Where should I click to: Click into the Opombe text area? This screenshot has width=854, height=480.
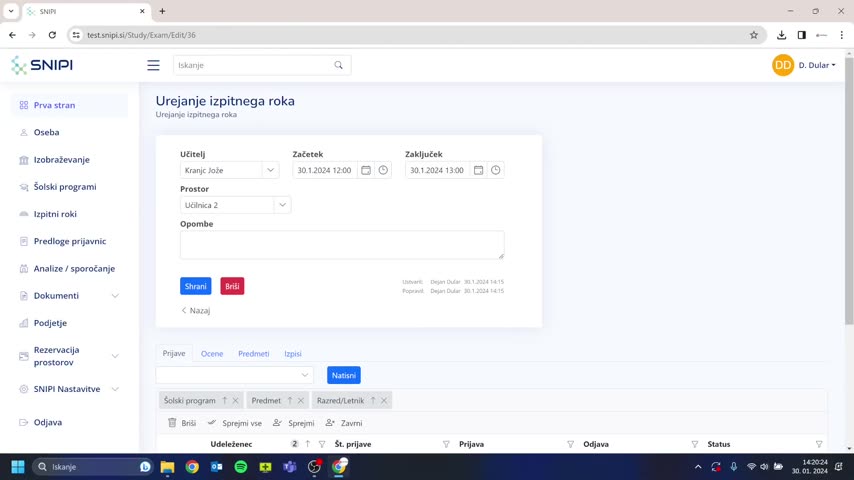click(x=342, y=245)
